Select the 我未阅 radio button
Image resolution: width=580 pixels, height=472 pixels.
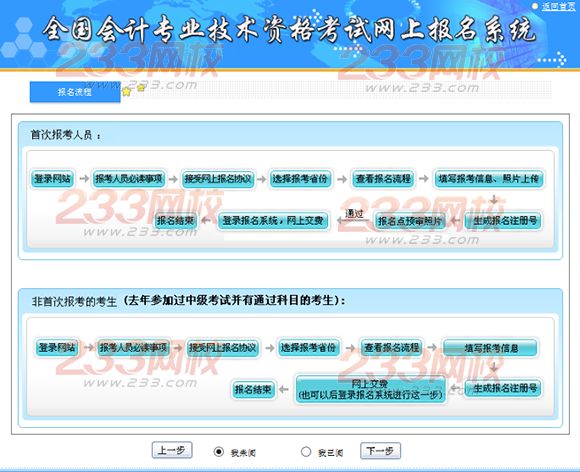pos(219,452)
